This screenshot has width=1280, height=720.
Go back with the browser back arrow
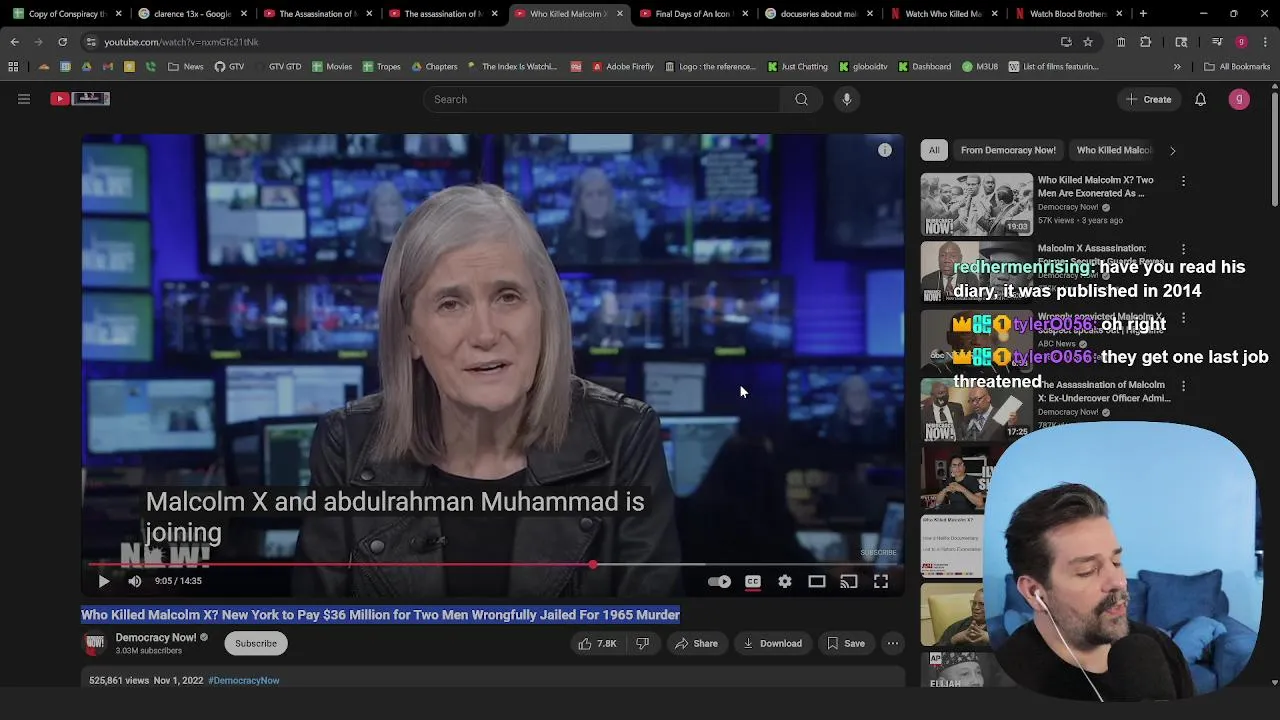(14, 42)
